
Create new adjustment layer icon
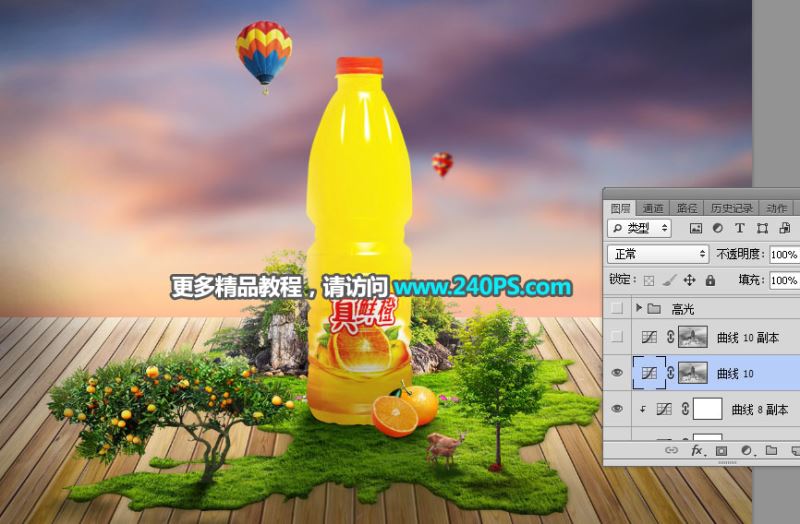(x=746, y=451)
